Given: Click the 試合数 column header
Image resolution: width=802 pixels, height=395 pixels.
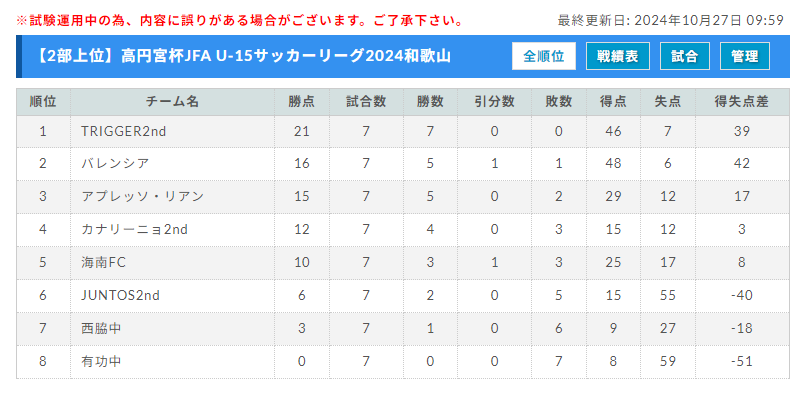Looking at the screenshot, I should [366, 102].
